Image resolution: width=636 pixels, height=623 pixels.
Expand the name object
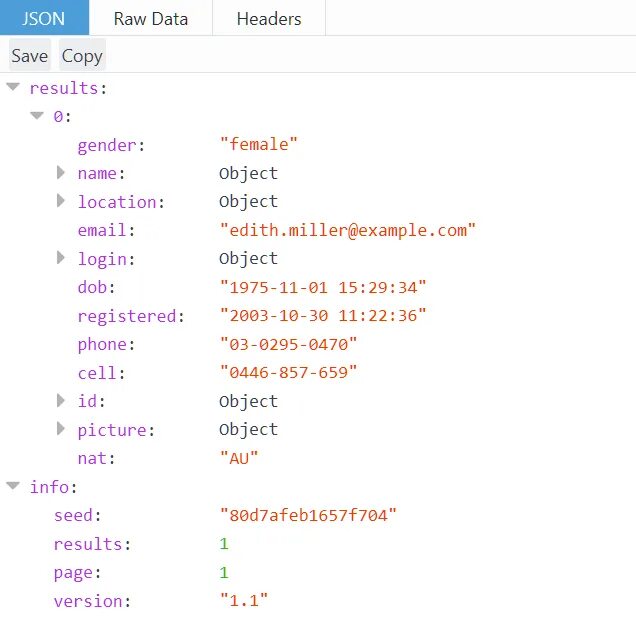coord(60,173)
